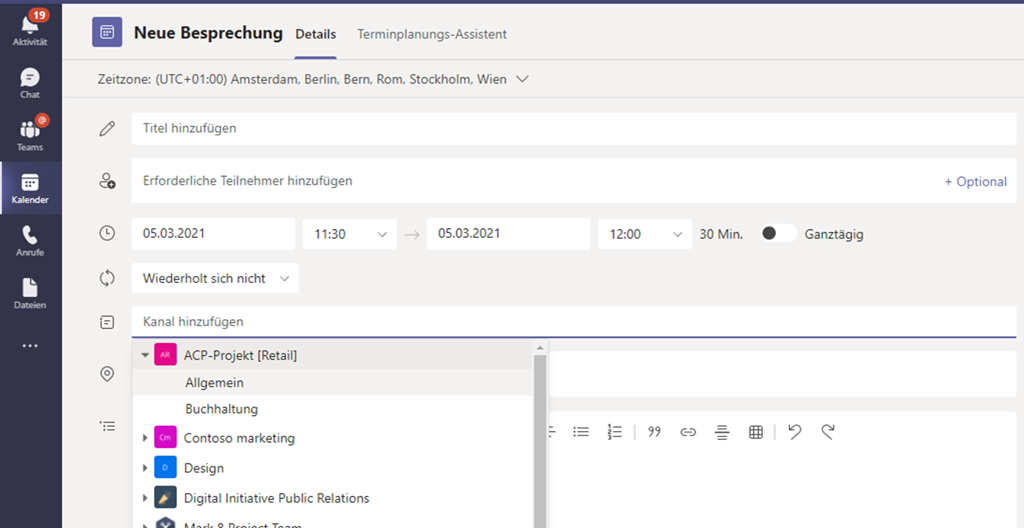This screenshot has width=1024, height=528.
Task: Open the Wiederholt sich nicht dropdown
Action: 215,278
